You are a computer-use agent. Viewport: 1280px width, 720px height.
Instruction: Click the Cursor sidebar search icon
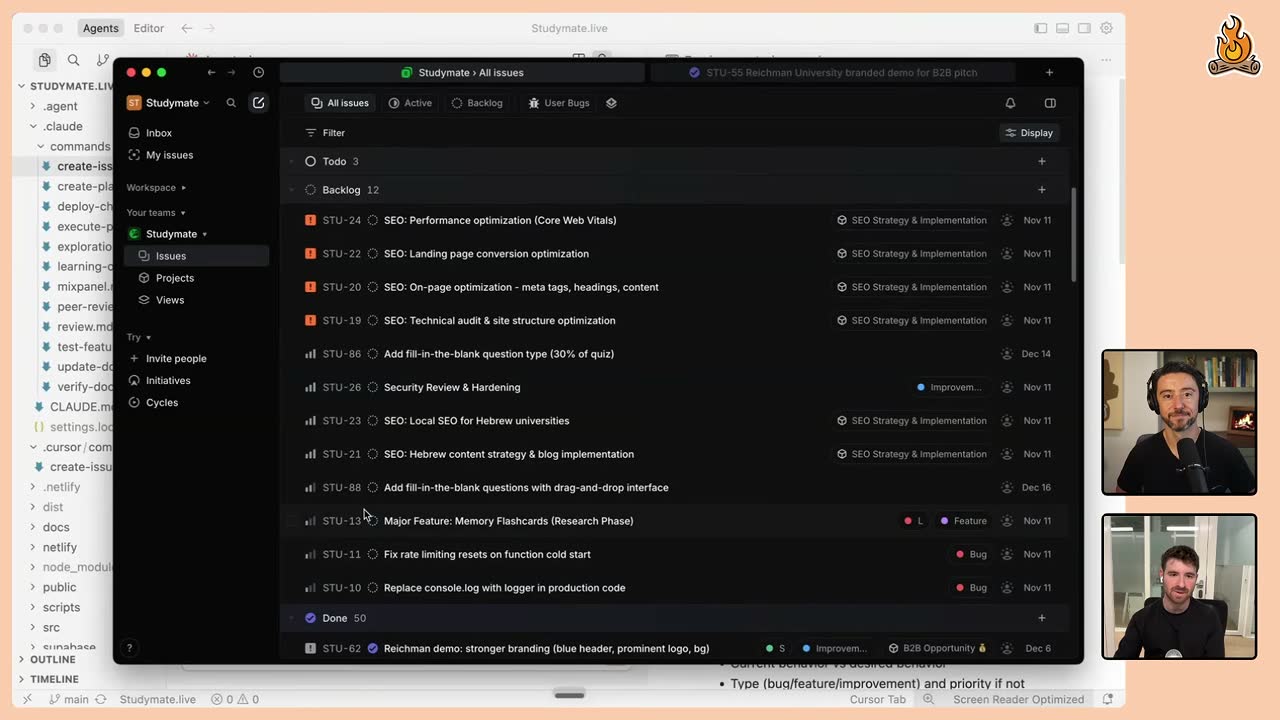pyautogui.click(x=73, y=60)
